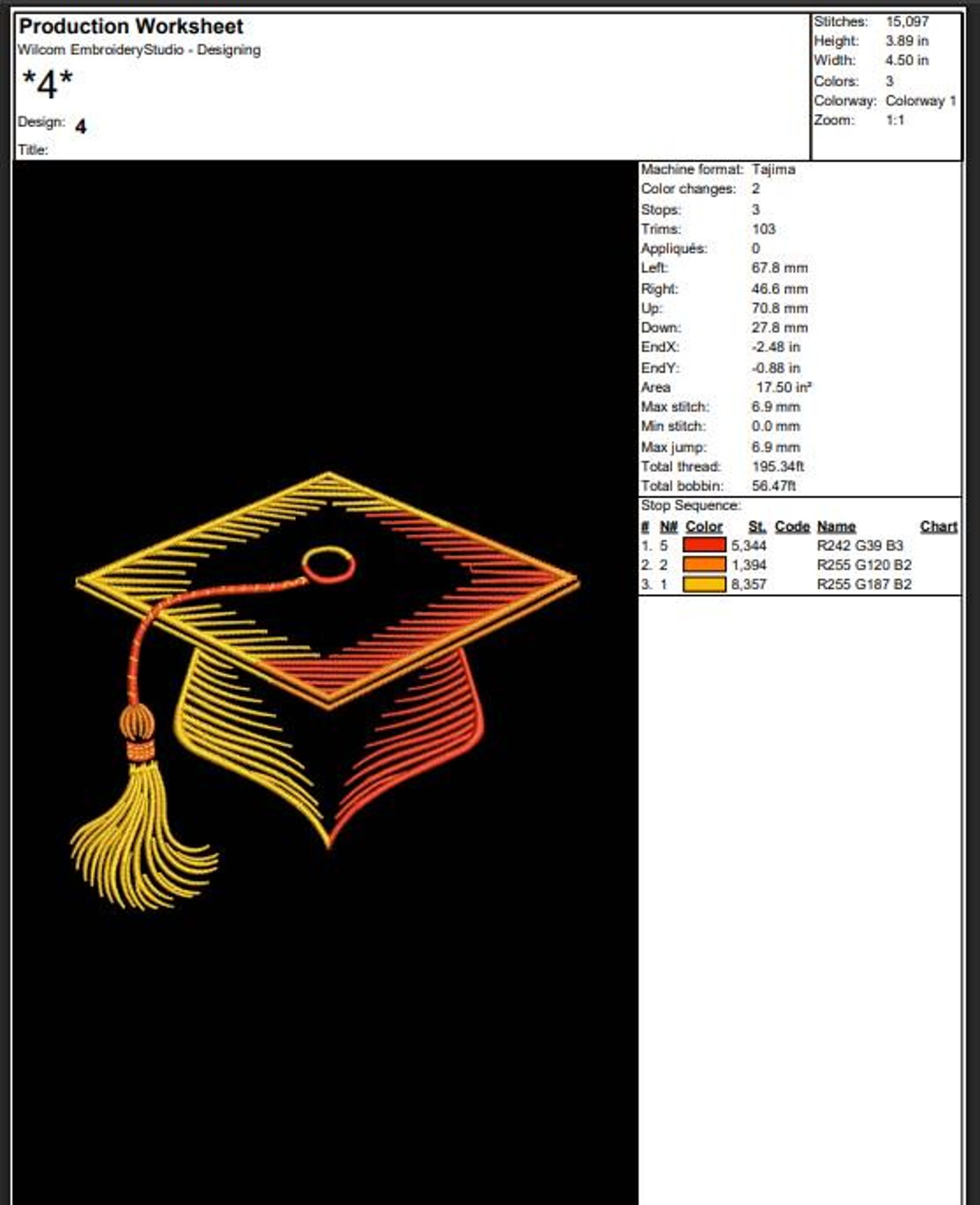
Task: Click the Area value '17.50 in²'
Action: coord(784,387)
